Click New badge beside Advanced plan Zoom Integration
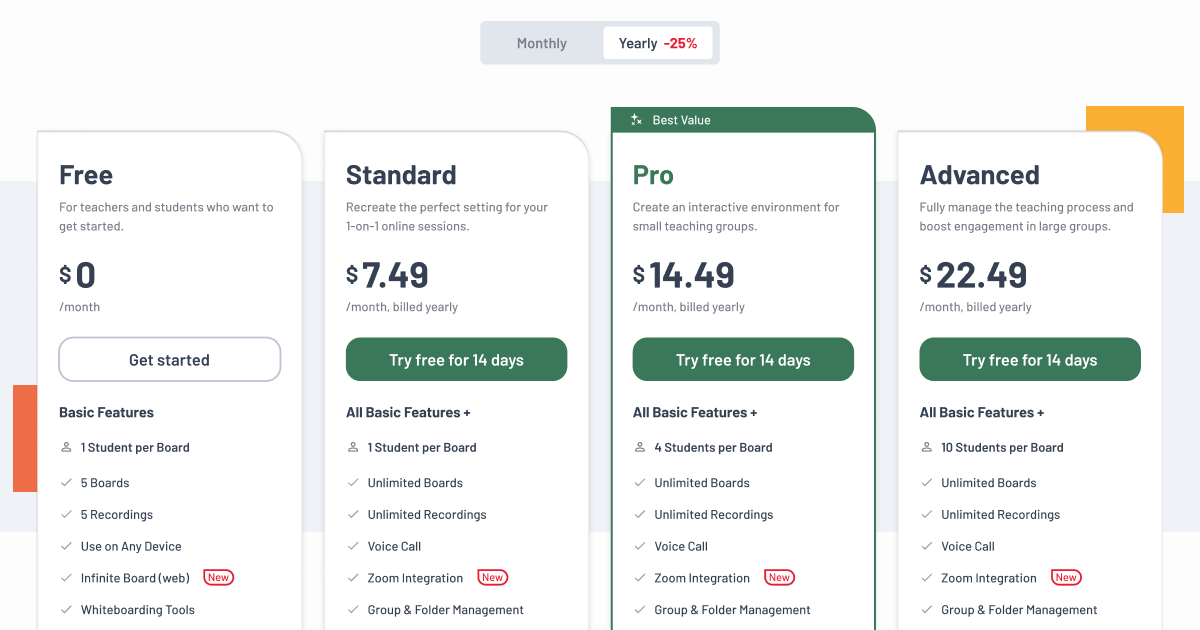Image resolution: width=1200 pixels, height=630 pixels. [1066, 578]
